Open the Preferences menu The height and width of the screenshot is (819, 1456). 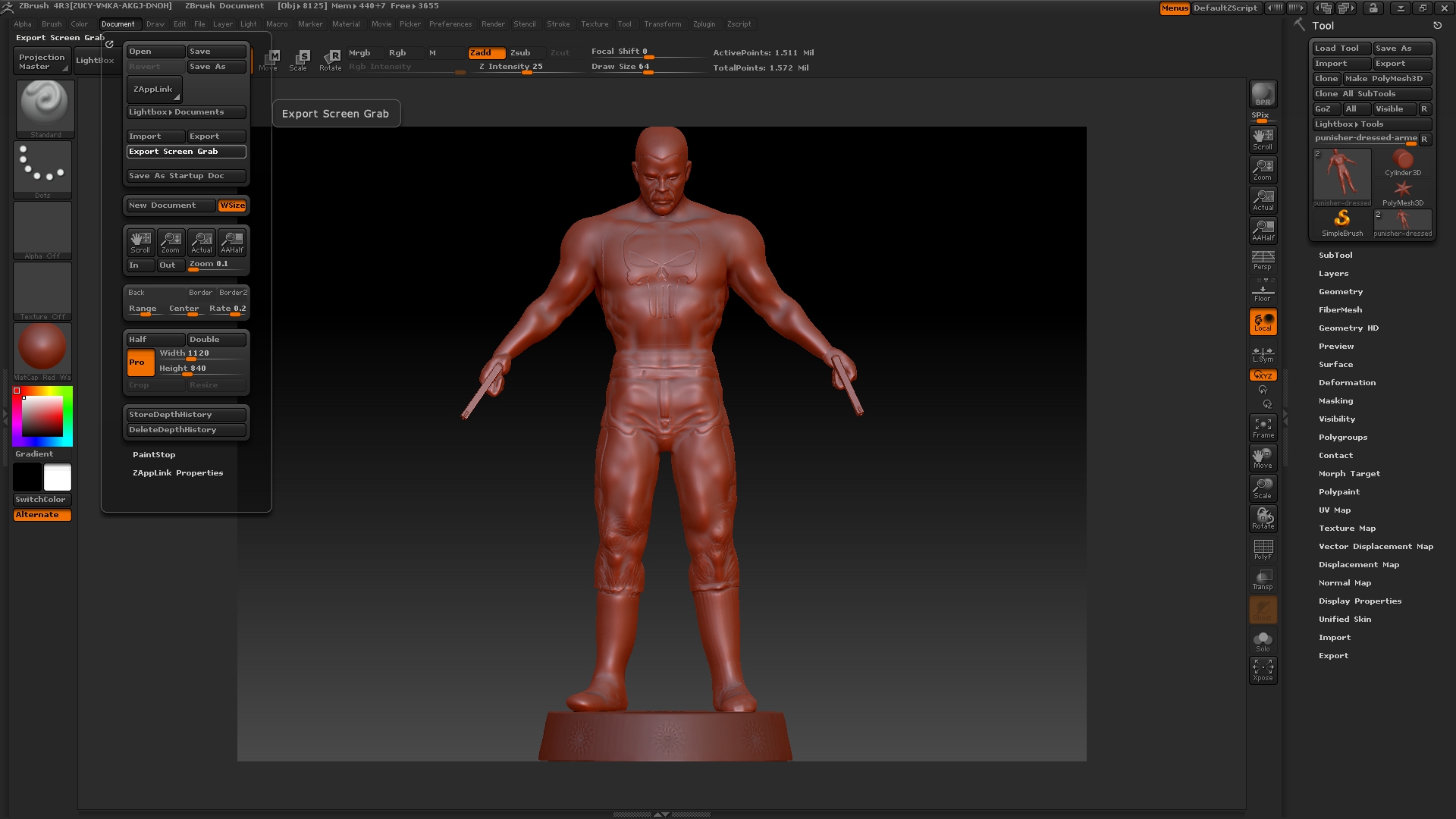[x=450, y=24]
